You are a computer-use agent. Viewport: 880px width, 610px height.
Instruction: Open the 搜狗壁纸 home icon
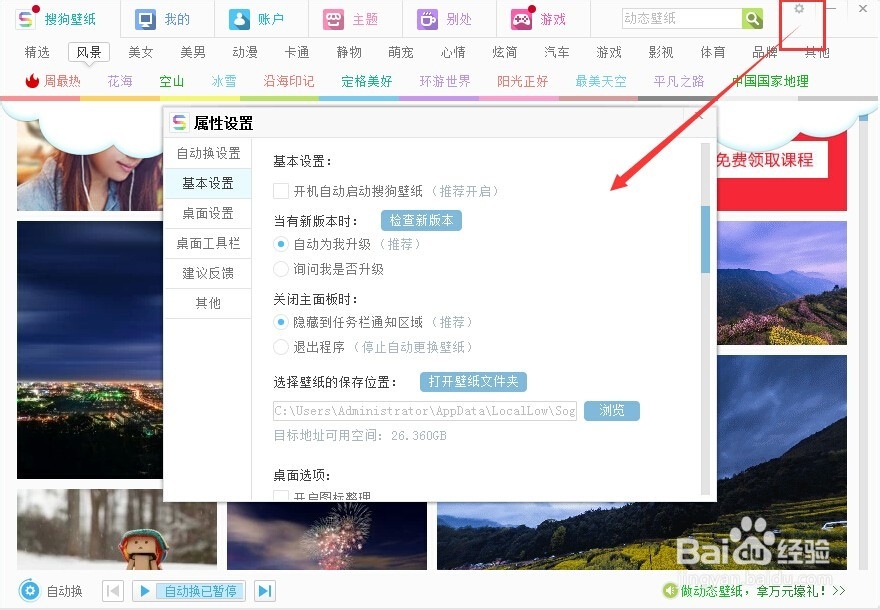point(24,16)
